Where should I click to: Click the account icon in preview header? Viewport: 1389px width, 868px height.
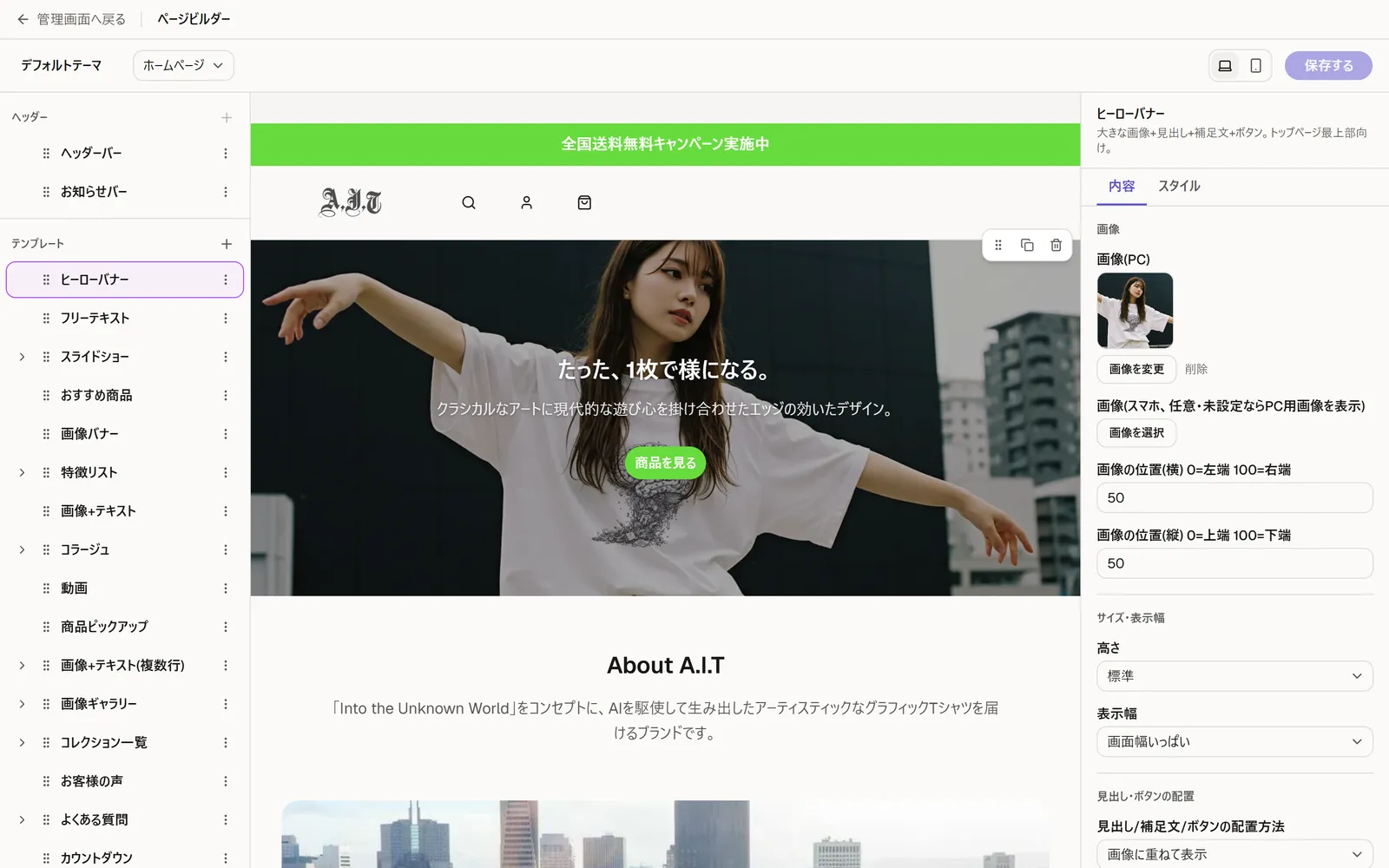[x=526, y=203]
